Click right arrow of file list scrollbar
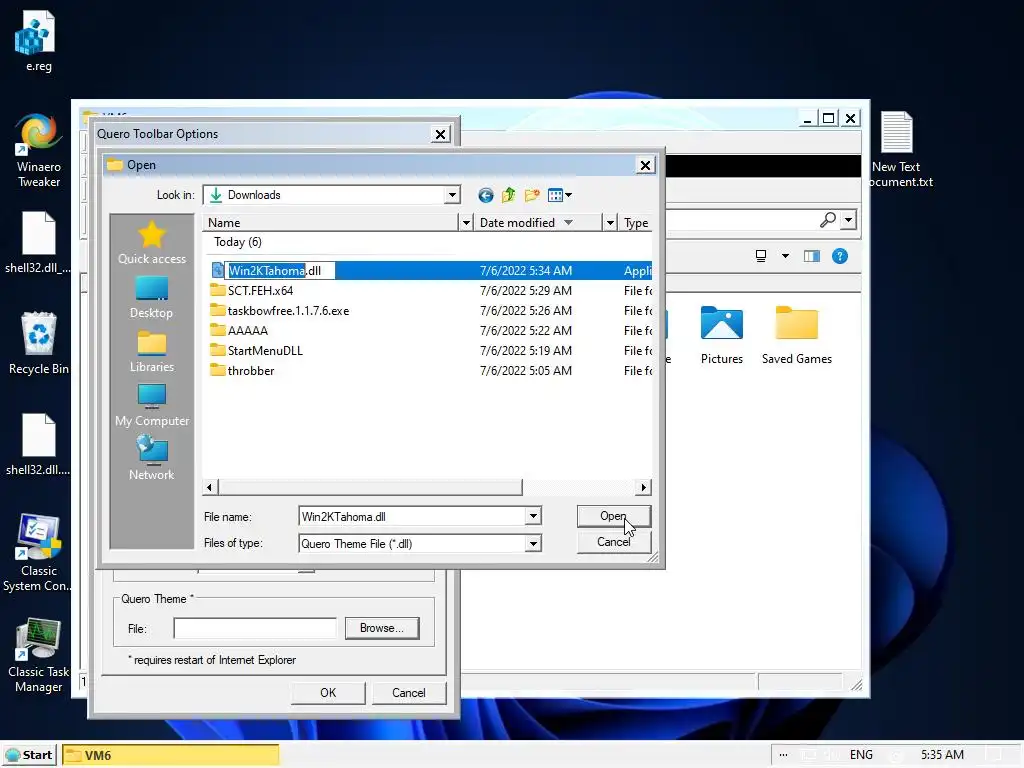This screenshot has width=1024, height=768. 643,487
